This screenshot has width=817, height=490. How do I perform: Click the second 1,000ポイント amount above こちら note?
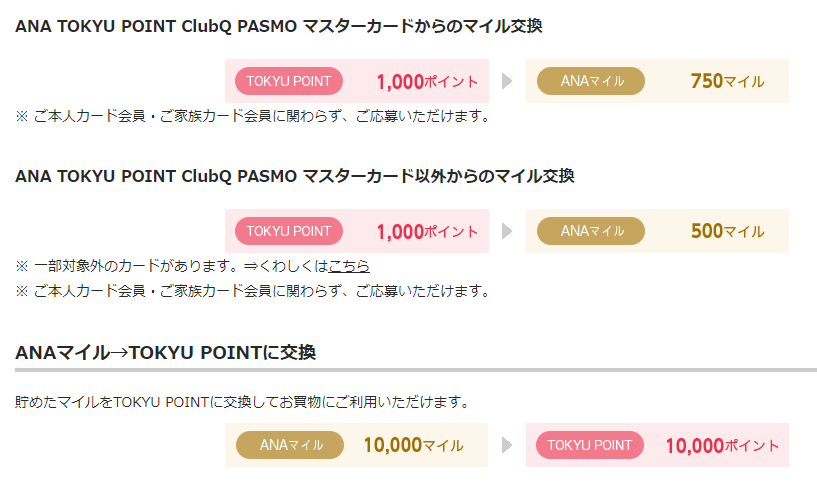(x=427, y=232)
